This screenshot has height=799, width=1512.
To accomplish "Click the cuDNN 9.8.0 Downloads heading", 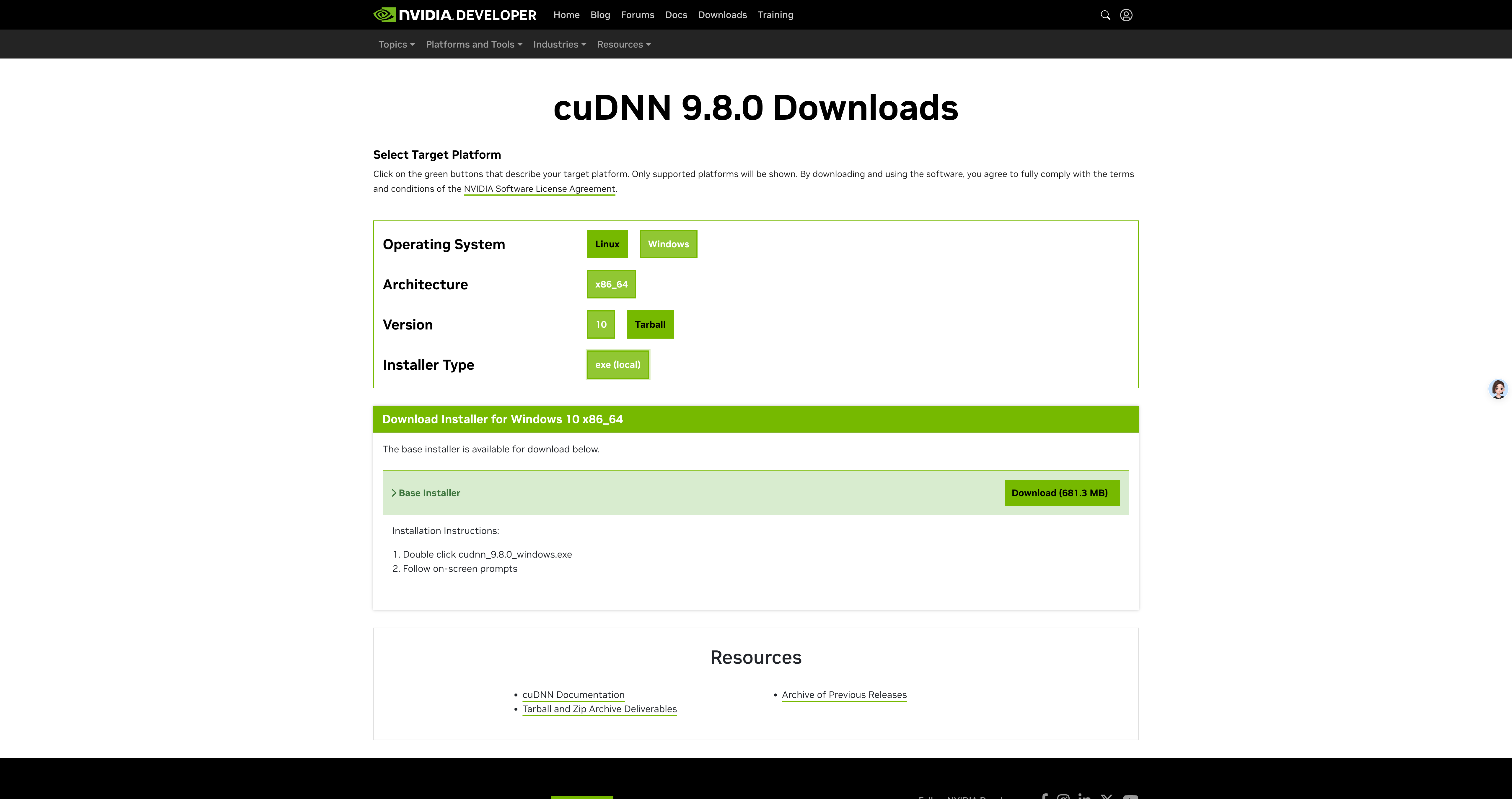I will click(x=756, y=108).
